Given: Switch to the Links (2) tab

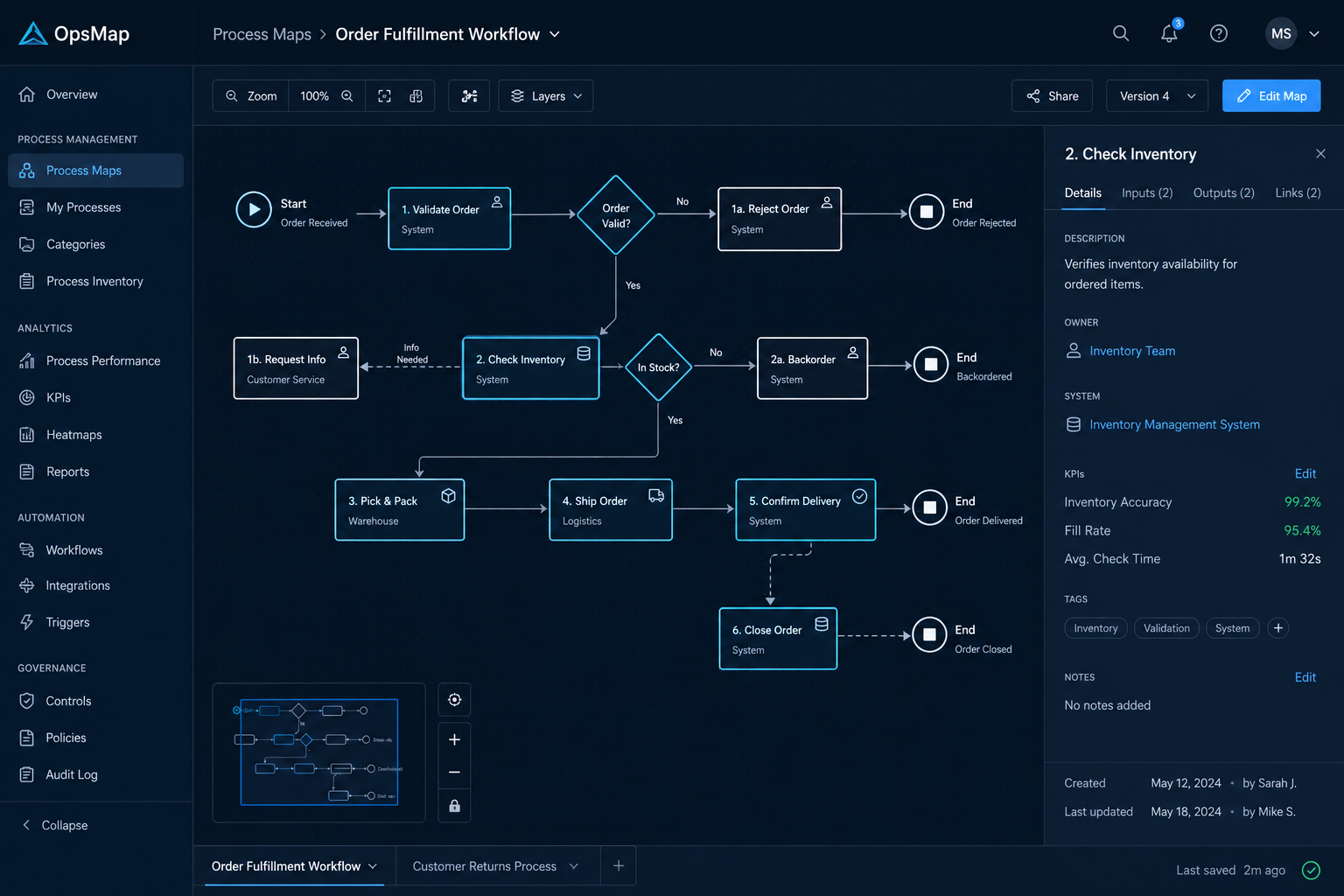Looking at the screenshot, I should (1298, 192).
